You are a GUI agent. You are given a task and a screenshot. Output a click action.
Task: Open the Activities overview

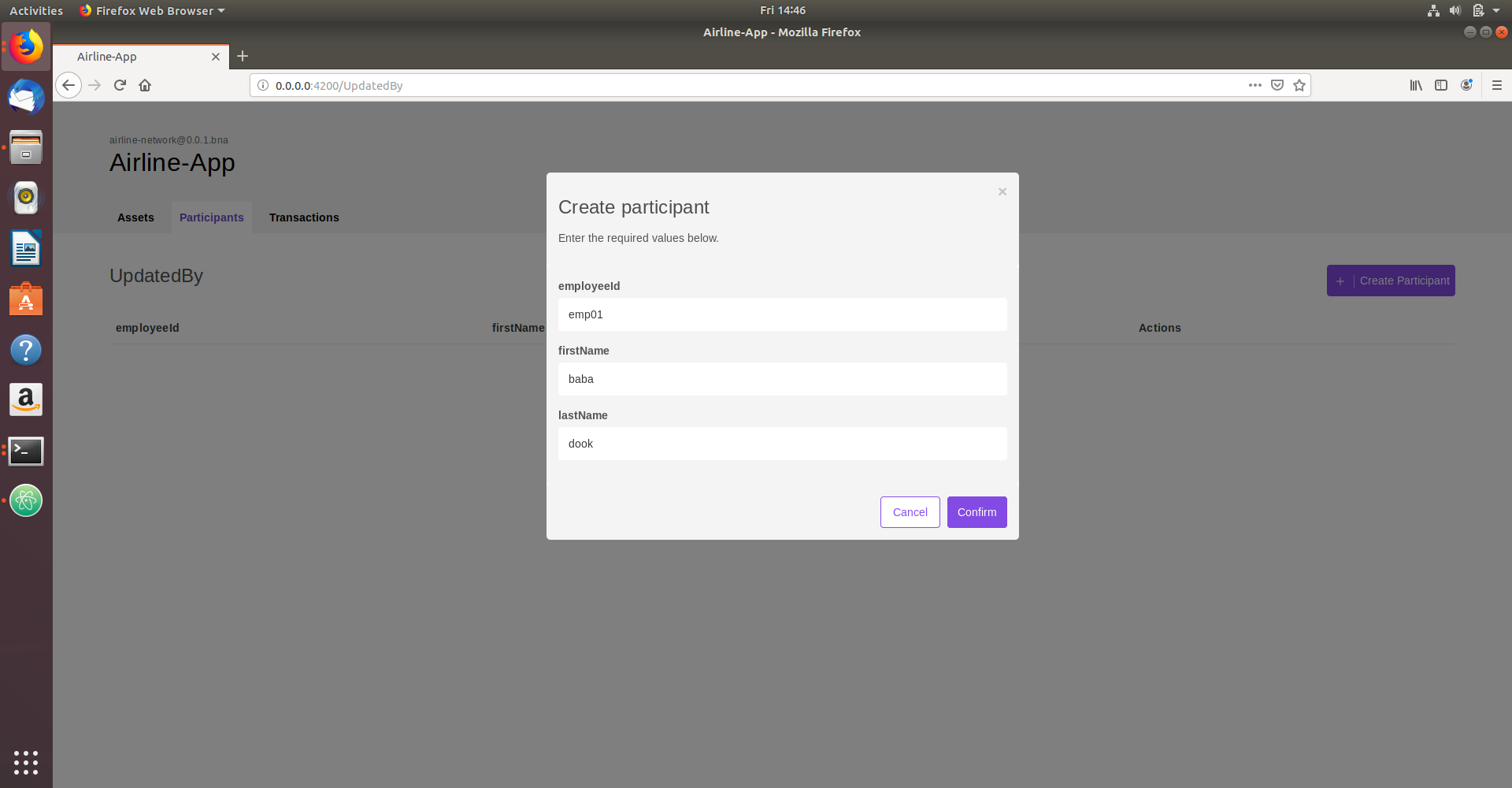[x=36, y=10]
